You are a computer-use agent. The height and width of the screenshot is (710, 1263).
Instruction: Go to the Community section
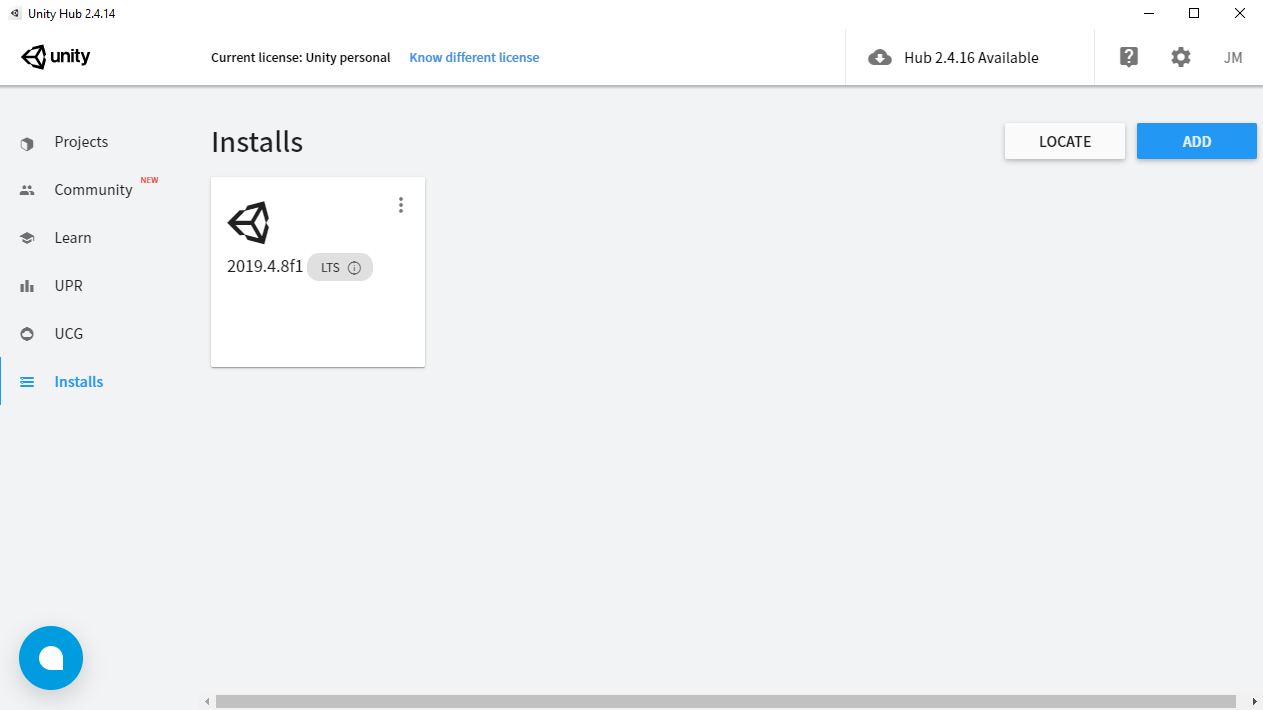(x=93, y=190)
